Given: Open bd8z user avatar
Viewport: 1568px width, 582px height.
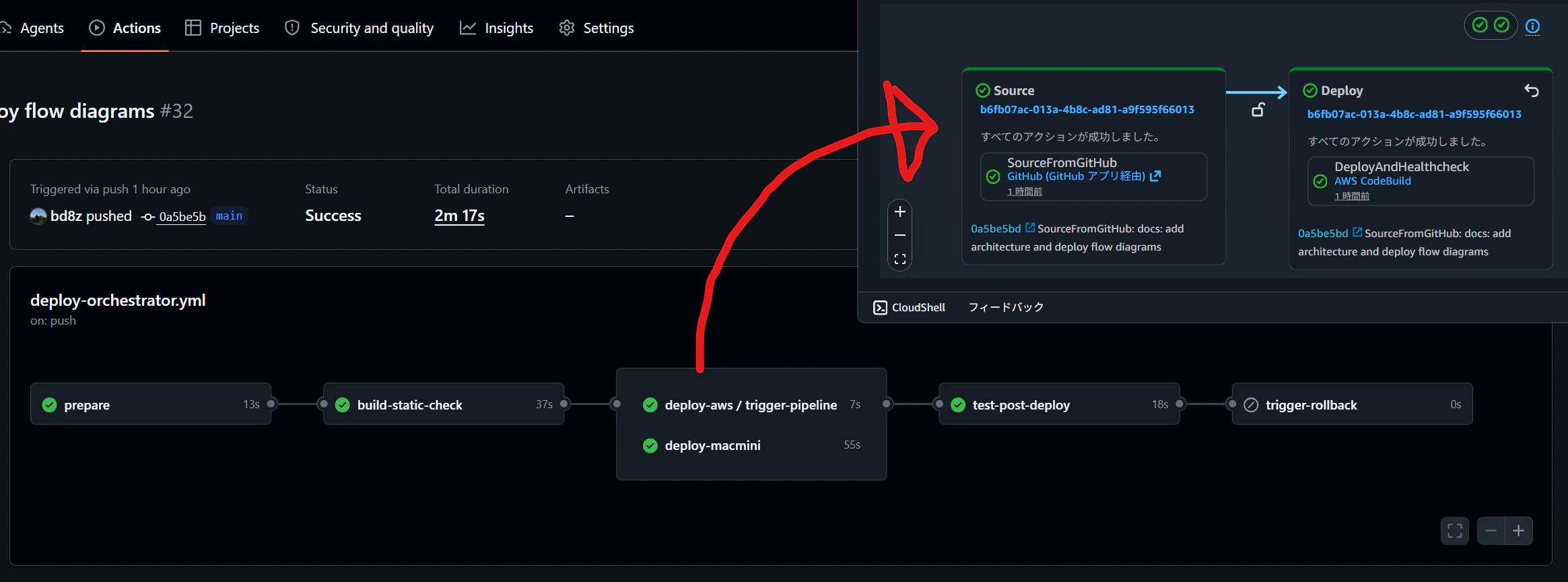Looking at the screenshot, I should (38, 216).
